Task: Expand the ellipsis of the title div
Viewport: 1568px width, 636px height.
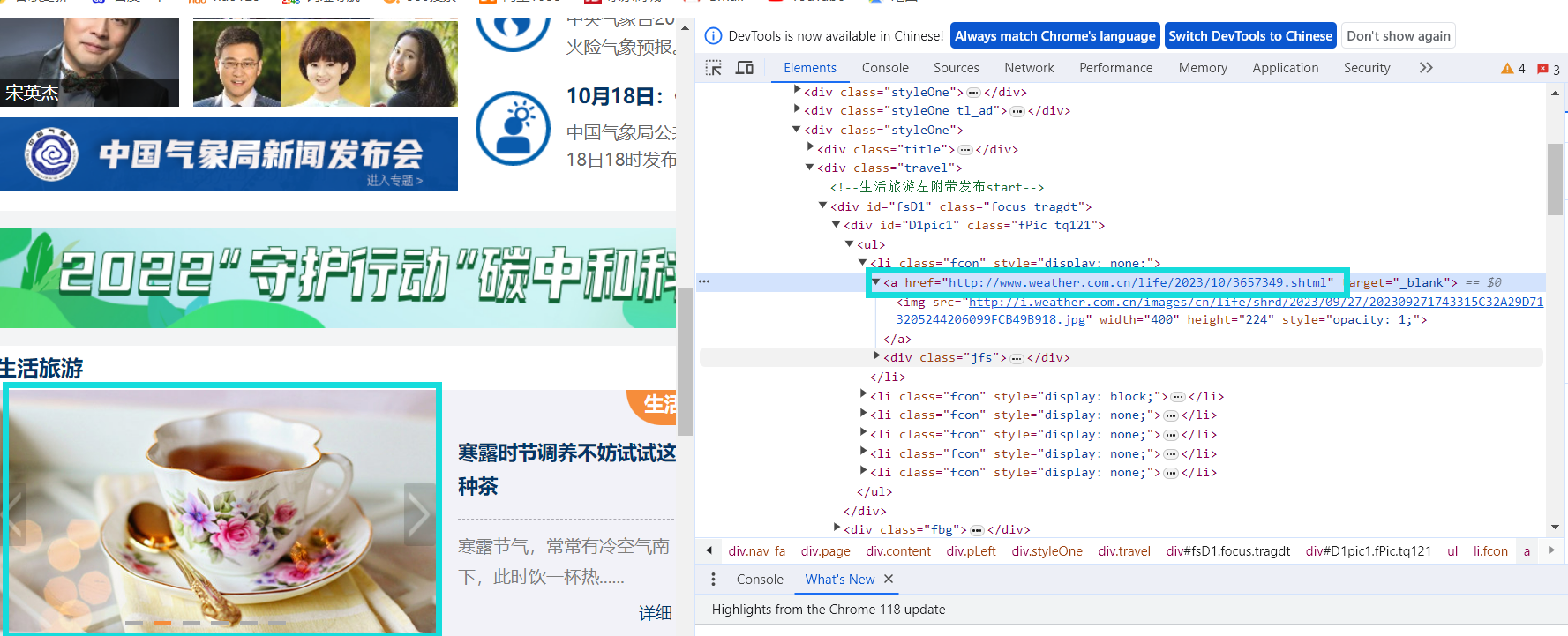Action: (x=965, y=150)
